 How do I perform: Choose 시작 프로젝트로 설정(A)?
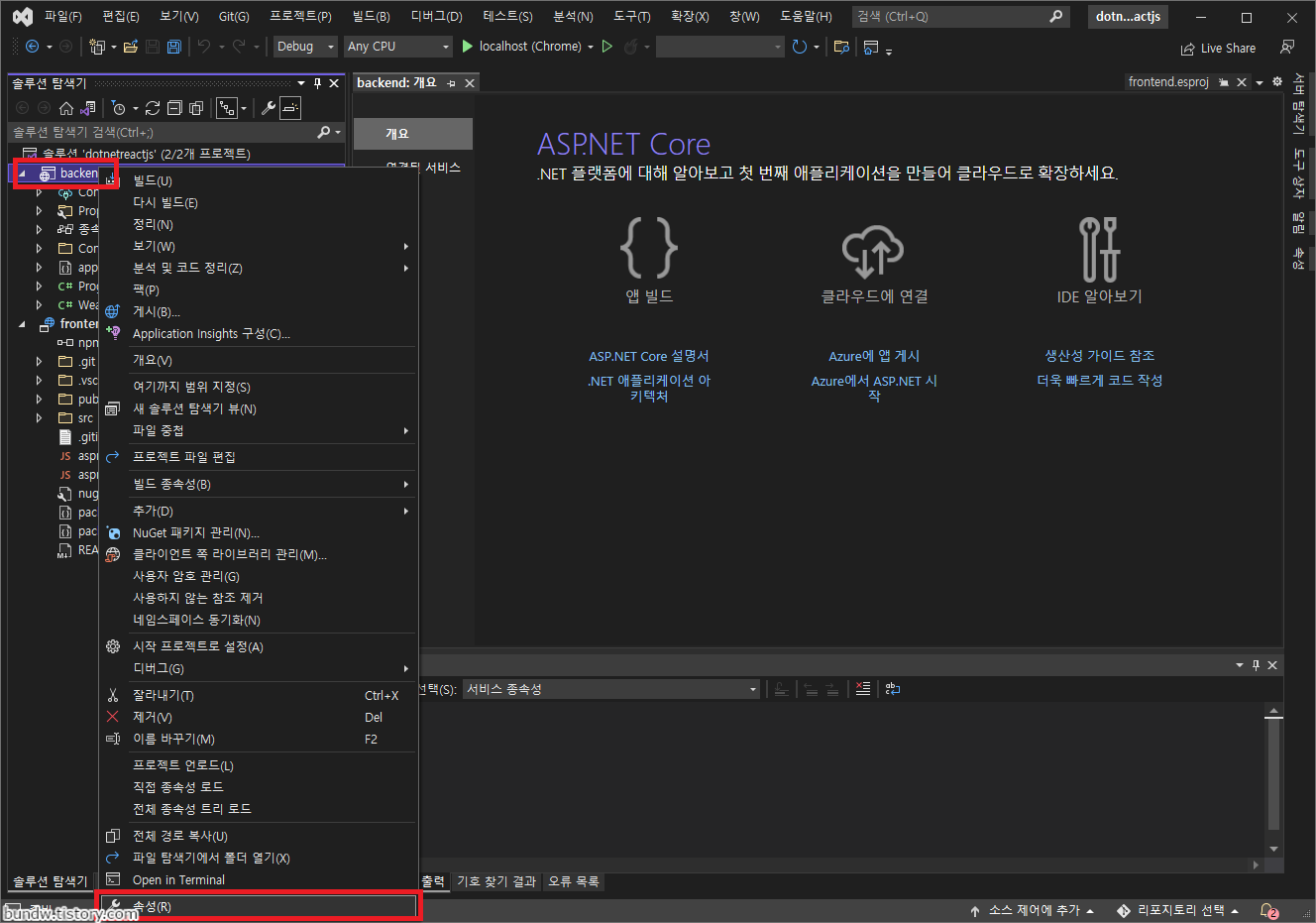point(259,646)
